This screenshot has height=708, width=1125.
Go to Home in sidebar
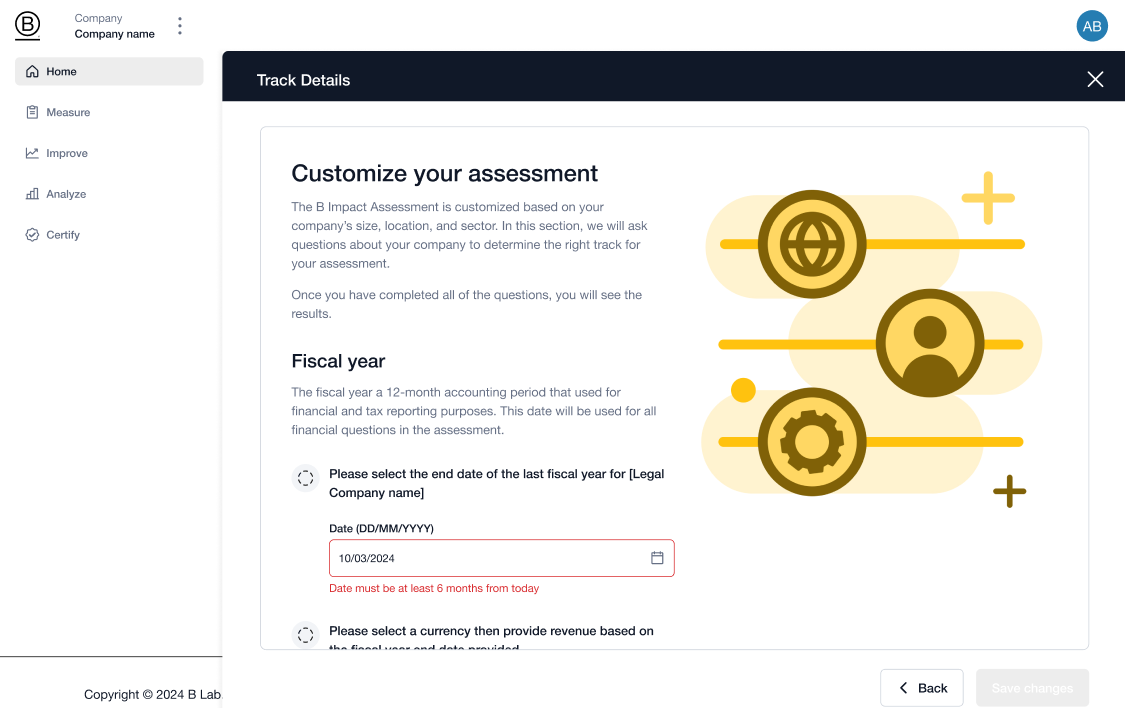point(109,71)
